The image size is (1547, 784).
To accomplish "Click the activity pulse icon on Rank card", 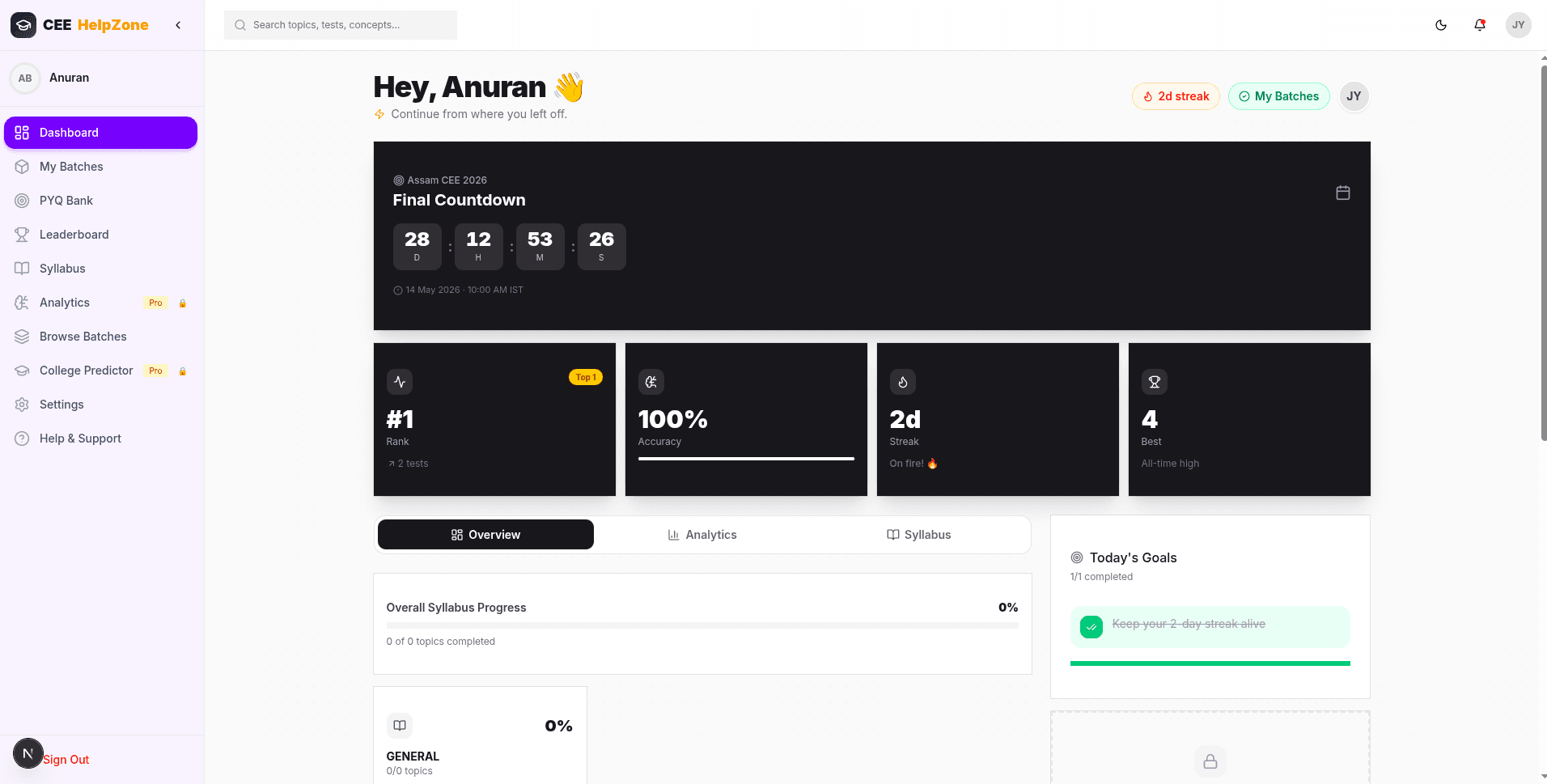I will (x=400, y=382).
